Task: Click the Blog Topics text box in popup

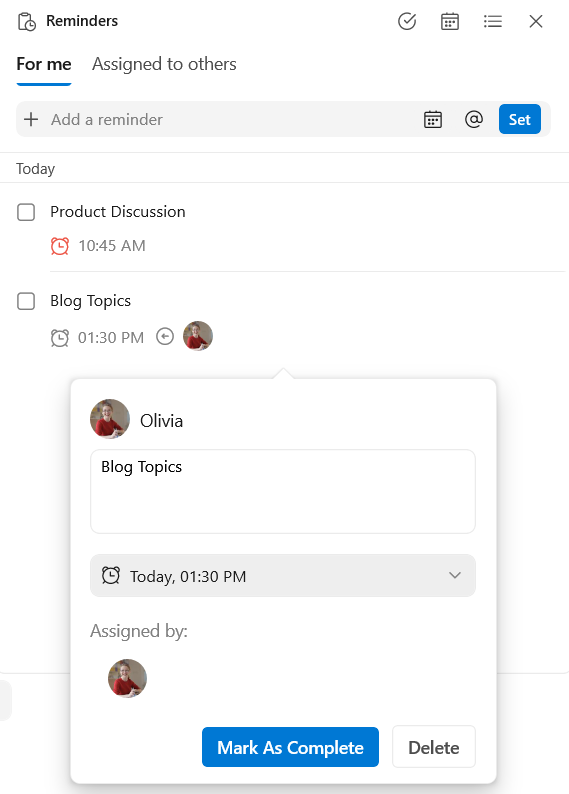Action: [283, 491]
